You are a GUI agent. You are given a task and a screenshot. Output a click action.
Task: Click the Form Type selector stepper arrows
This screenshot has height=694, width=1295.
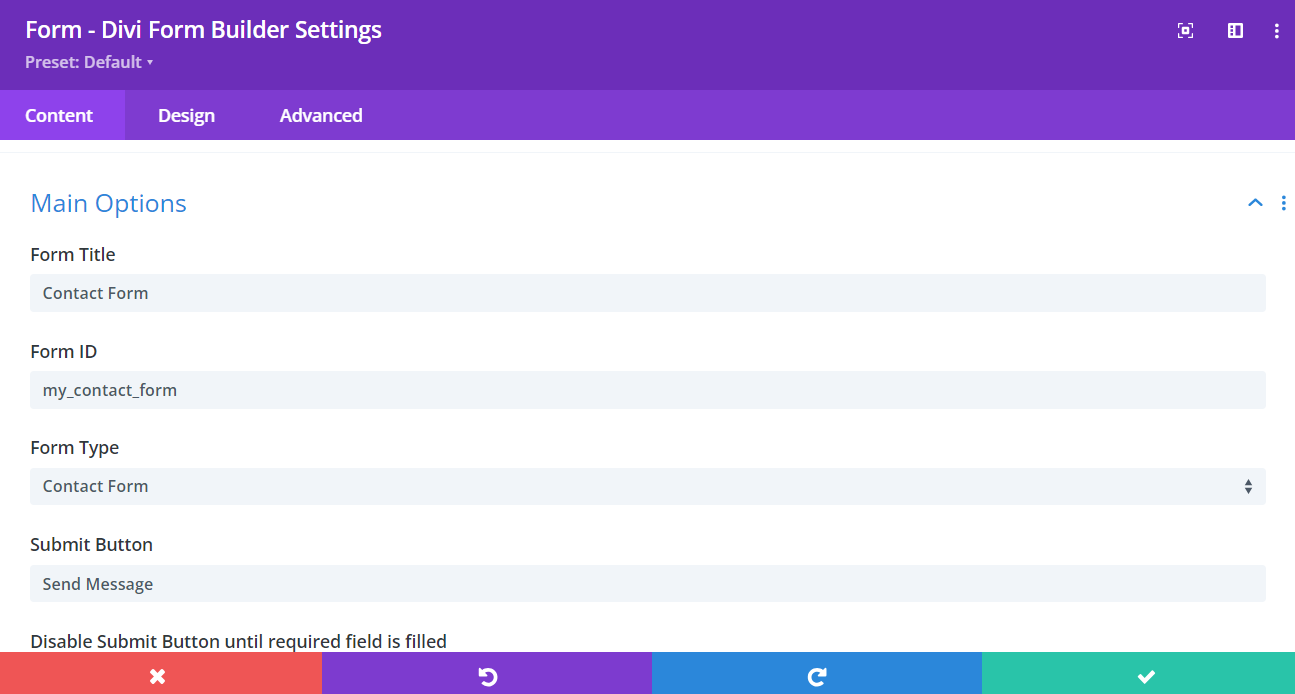click(x=1248, y=486)
